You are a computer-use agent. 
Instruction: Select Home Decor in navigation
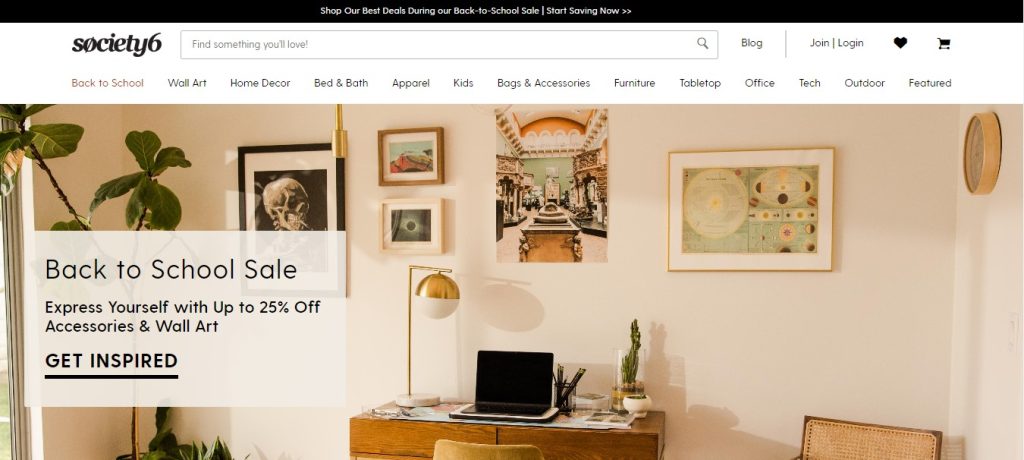(x=260, y=83)
